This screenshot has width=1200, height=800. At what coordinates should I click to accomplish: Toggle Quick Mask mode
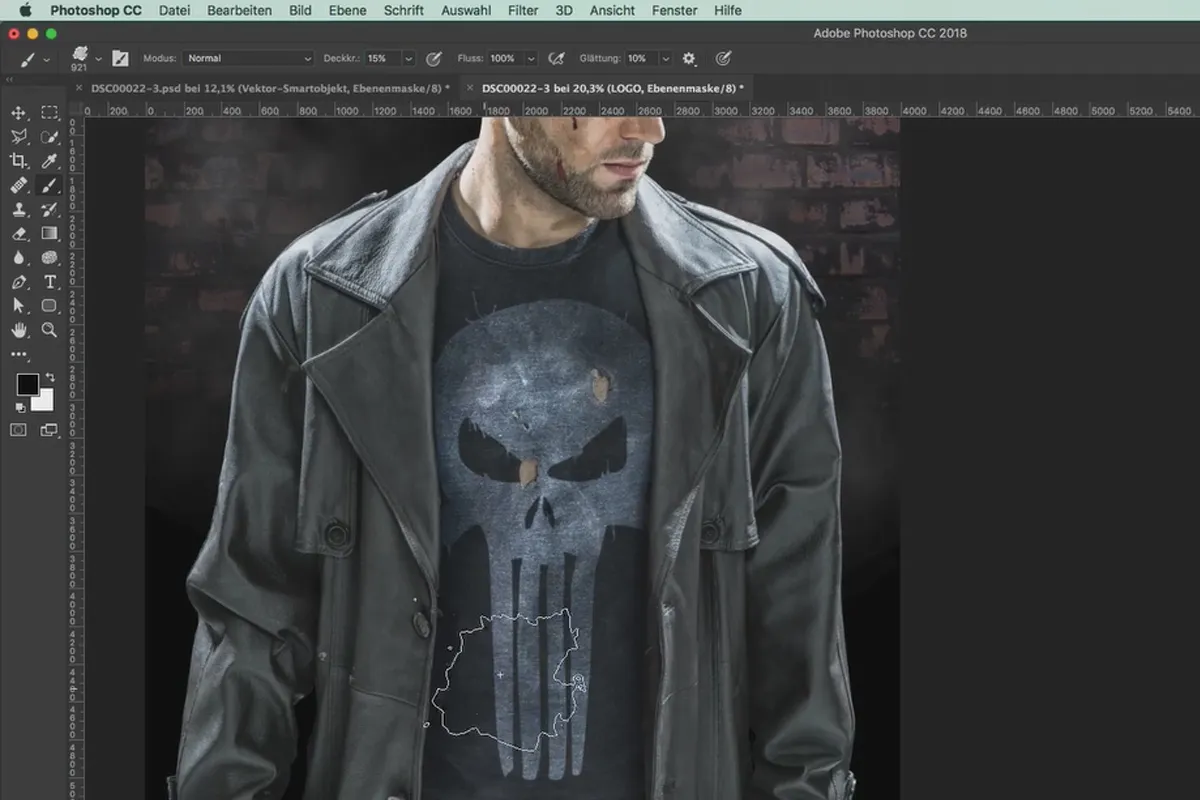tap(18, 430)
